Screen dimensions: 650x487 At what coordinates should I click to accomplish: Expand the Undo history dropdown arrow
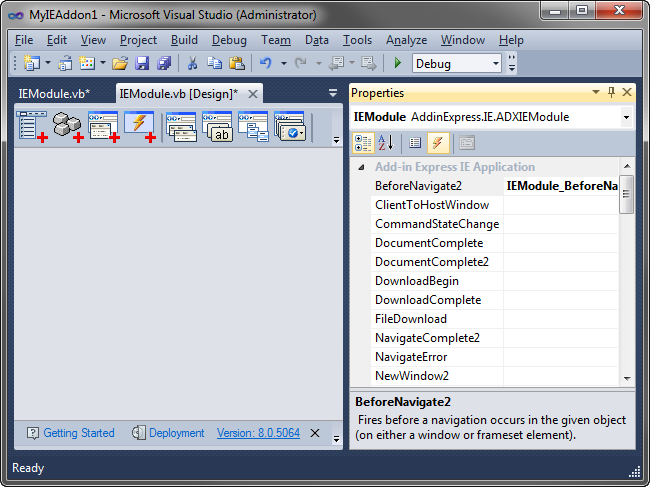[284, 63]
